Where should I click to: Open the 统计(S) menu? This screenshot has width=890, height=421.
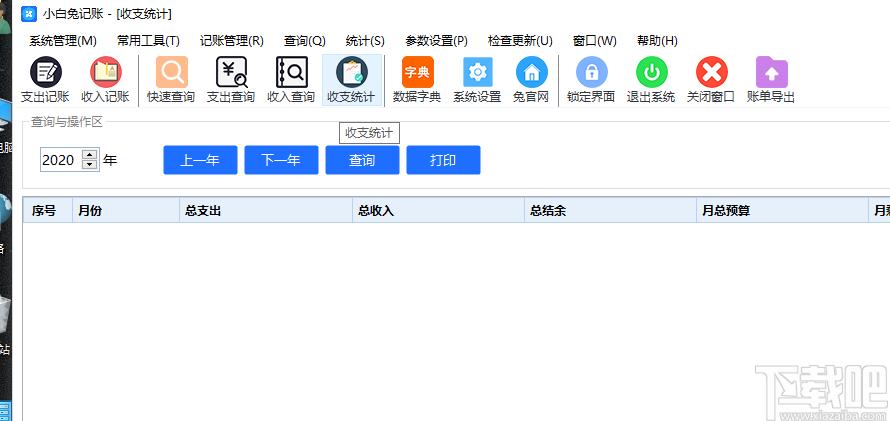[365, 41]
